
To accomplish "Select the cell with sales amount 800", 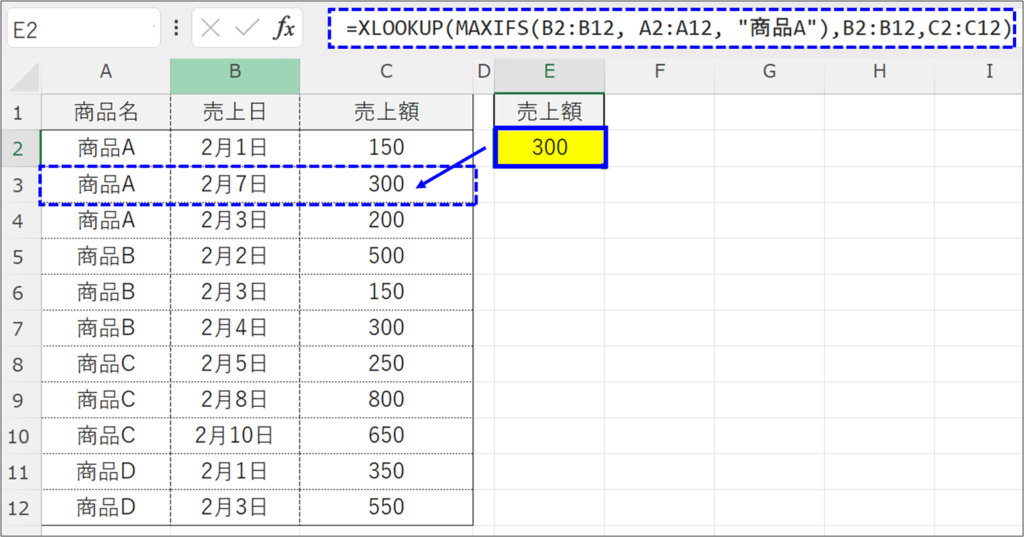I will pyautogui.click(x=386, y=399).
